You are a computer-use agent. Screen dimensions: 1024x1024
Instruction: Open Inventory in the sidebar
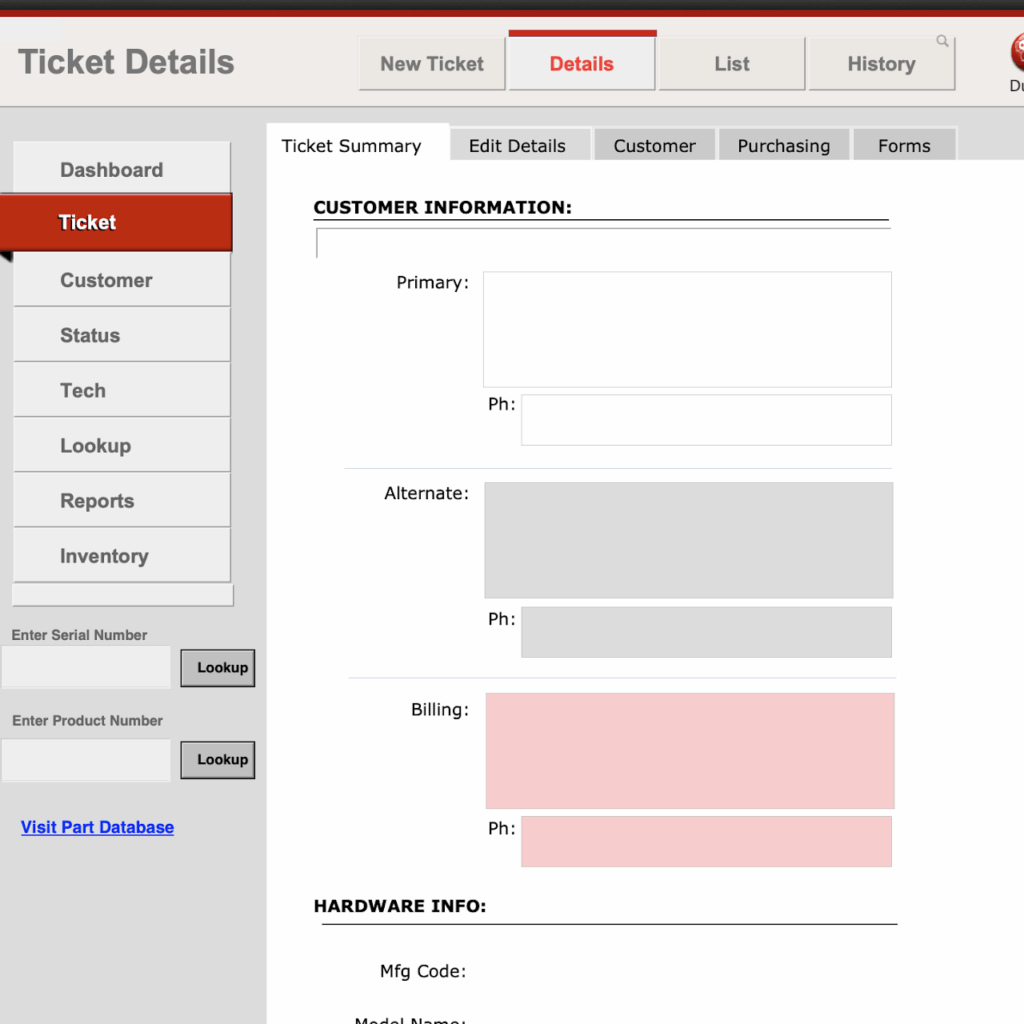pyautogui.click(x=104, y=556)
